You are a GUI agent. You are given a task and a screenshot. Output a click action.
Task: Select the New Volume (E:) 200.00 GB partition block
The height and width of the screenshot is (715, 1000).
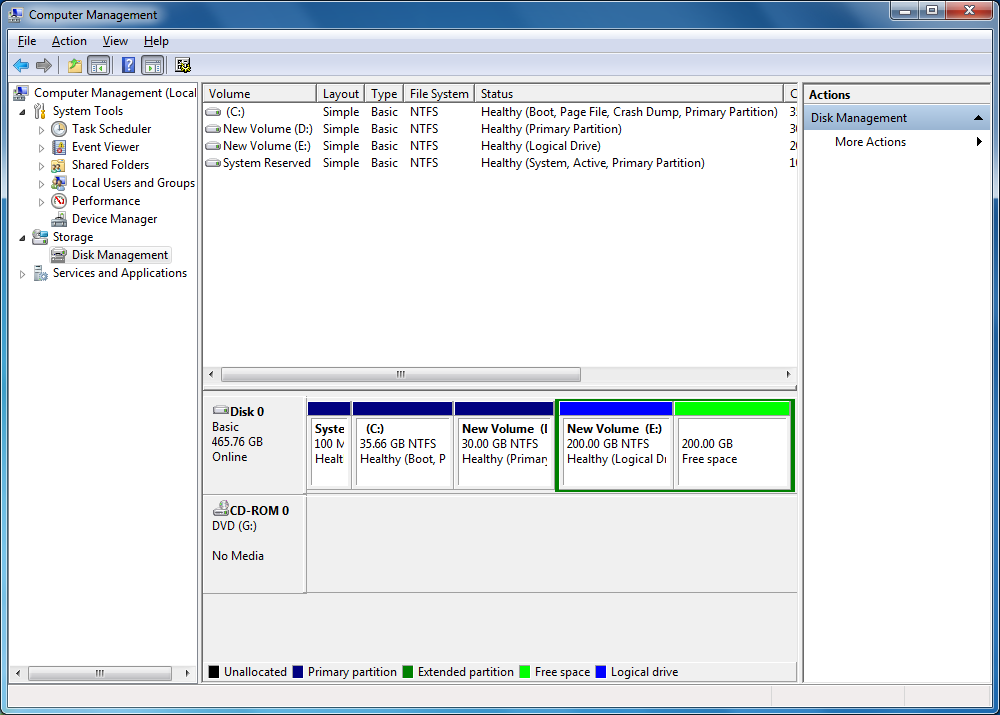[615, 445]
